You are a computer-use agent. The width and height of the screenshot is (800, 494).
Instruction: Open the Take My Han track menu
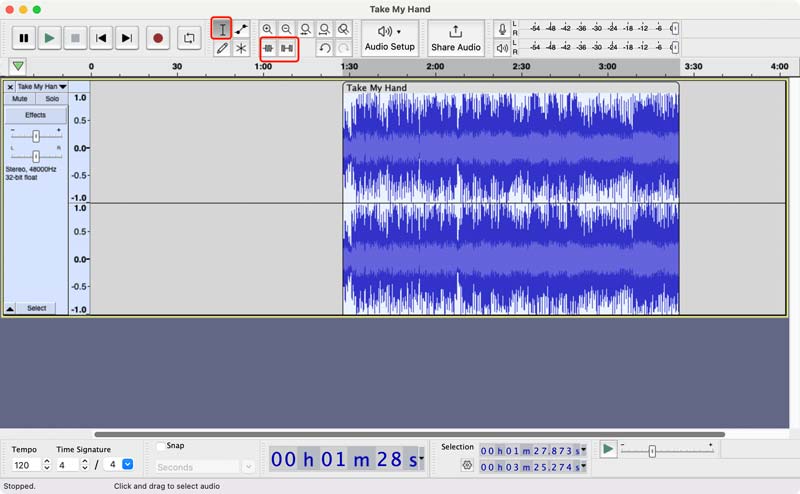click(41, 87)
